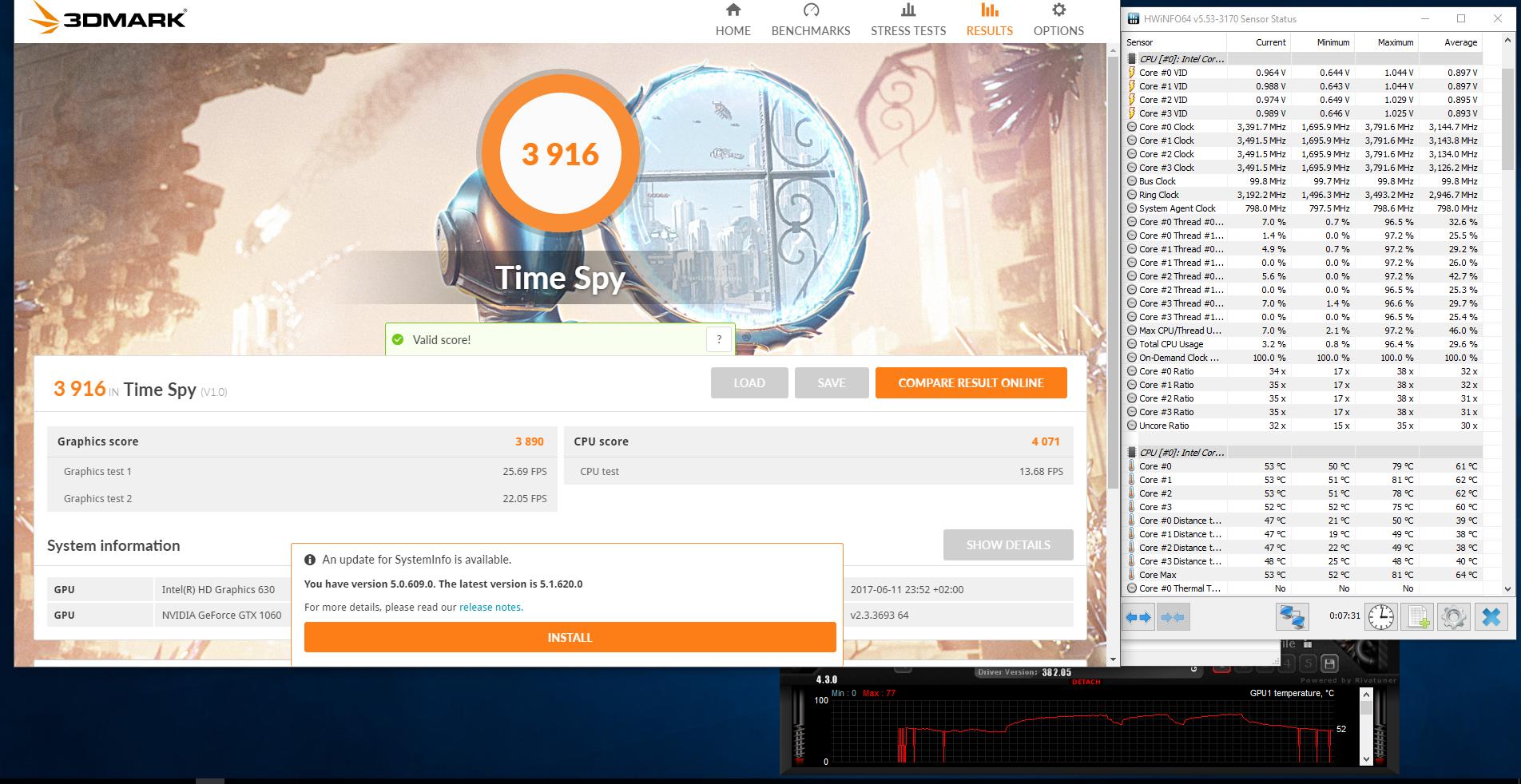Click 3DMark scrollbar up arrow

[x=1113, y=51]
